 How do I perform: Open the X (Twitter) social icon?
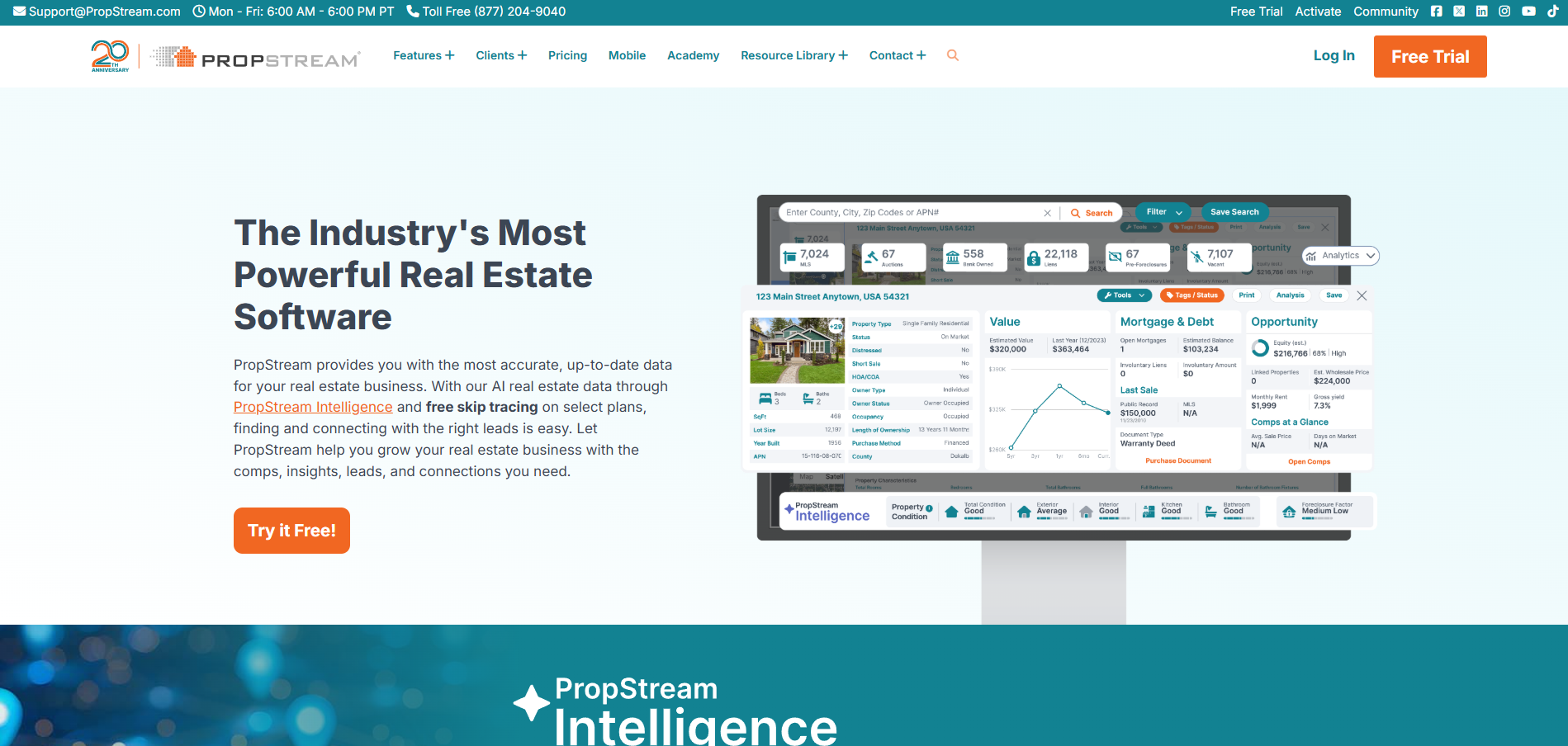(1459, 12)
